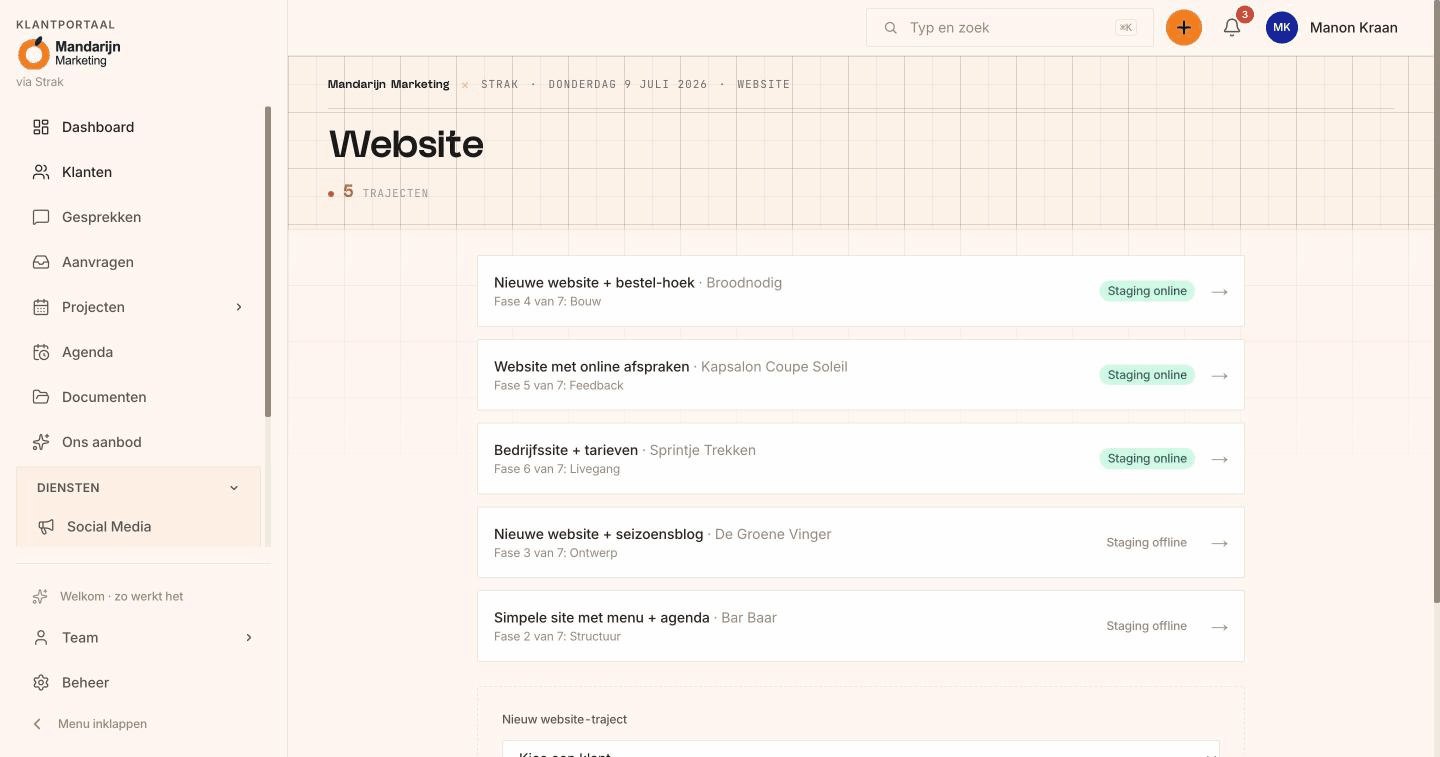This screenshot has height=757, width=1440.
Task: Expand the Projecten submenu chevron
Action: 239,307
